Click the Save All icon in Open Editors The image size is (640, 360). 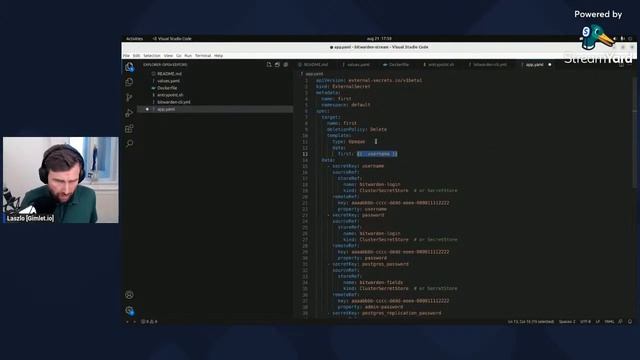pos(277,64)
